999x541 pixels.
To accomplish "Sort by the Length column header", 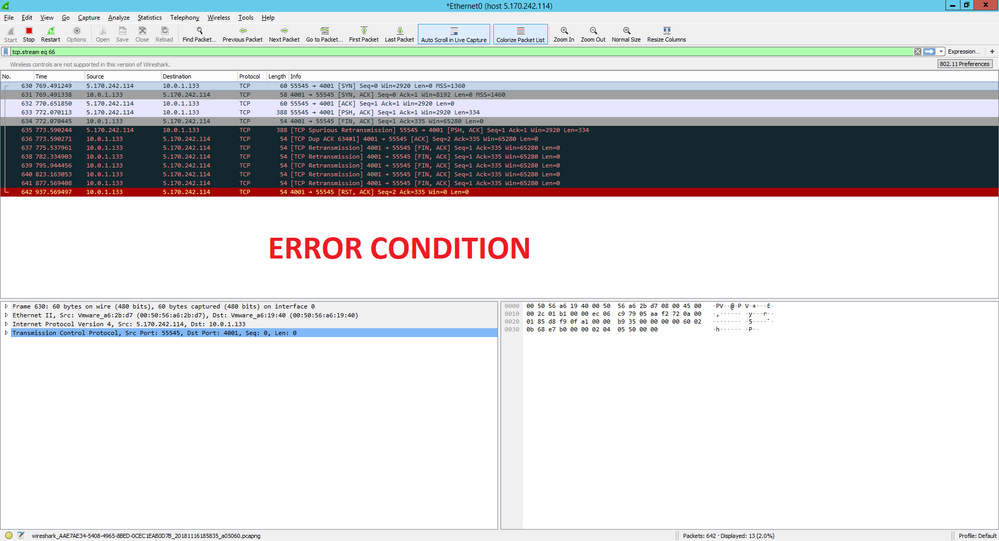I will pyautogui.click(x=277, y=76).
